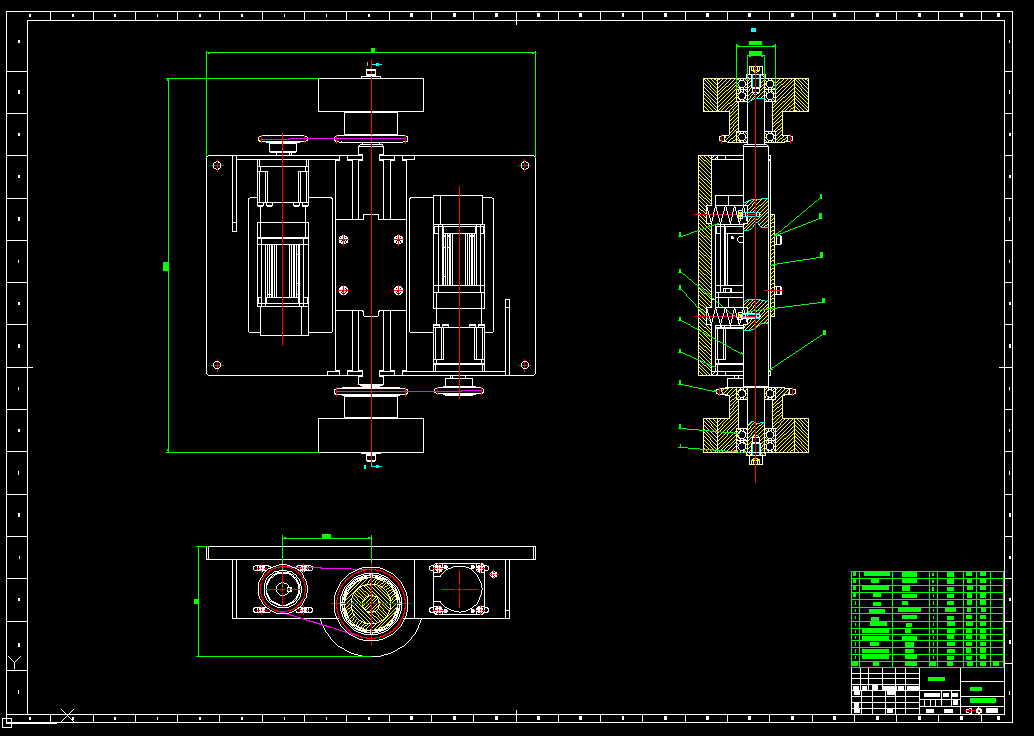
Task: Select the cyan section label above the section view
Action: 753,30
